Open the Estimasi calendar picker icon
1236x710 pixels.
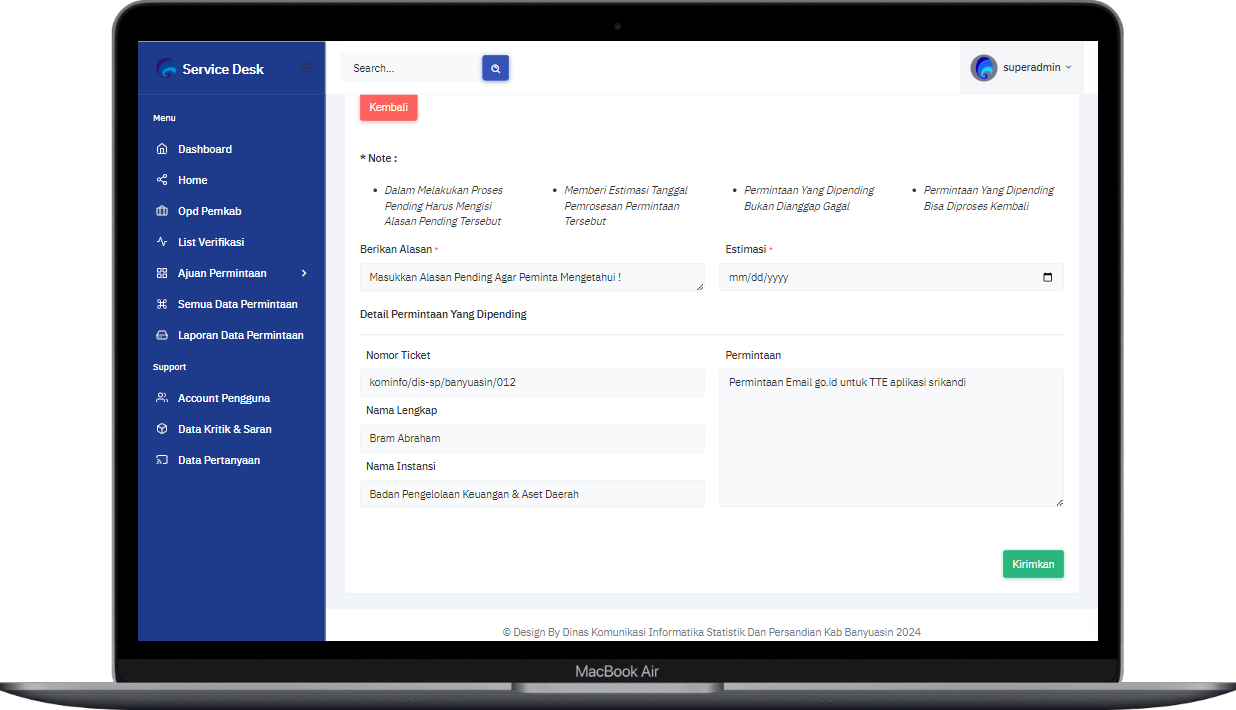point(1047,277)
